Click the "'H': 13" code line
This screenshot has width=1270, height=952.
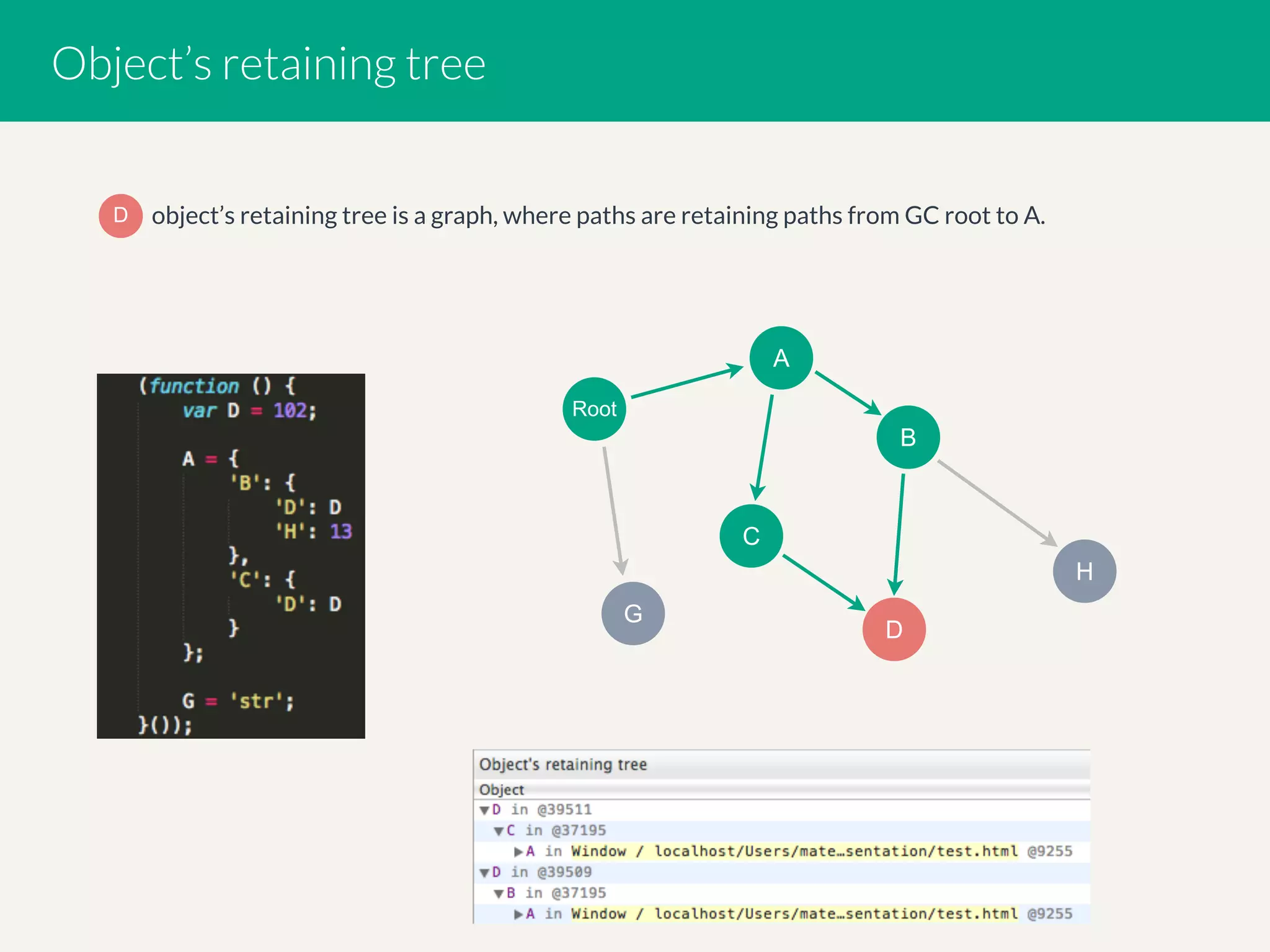(314, 531)
